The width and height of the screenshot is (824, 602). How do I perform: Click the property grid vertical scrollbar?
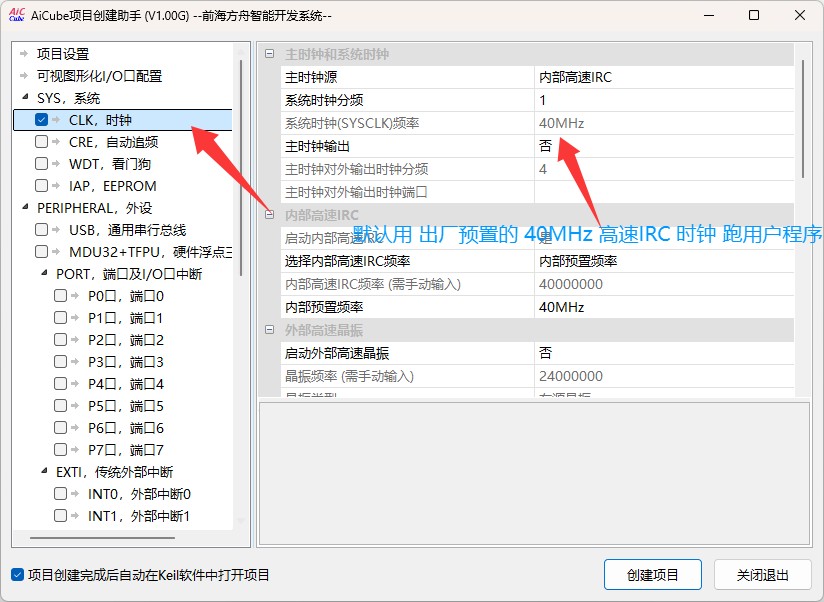(802, 119)
